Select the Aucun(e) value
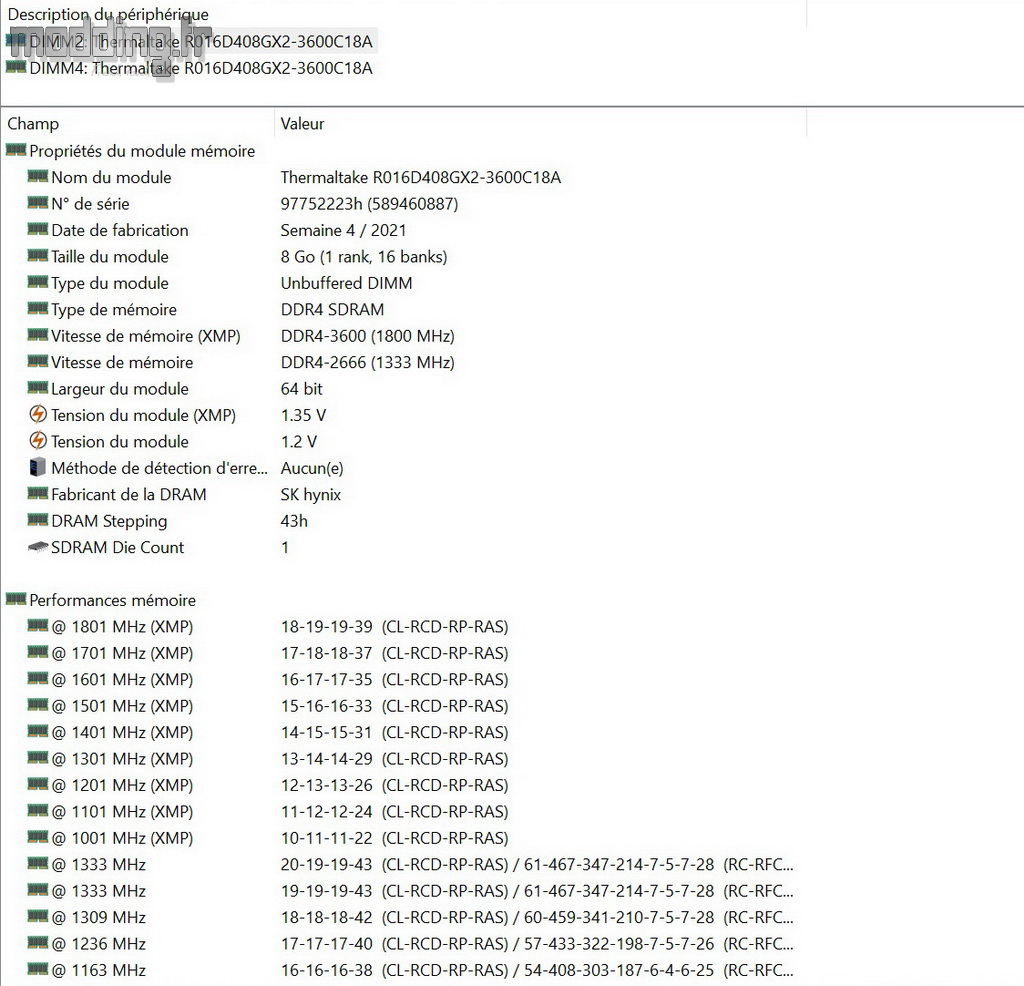The width and height of the screenshot is (1024, 986). 312,468
